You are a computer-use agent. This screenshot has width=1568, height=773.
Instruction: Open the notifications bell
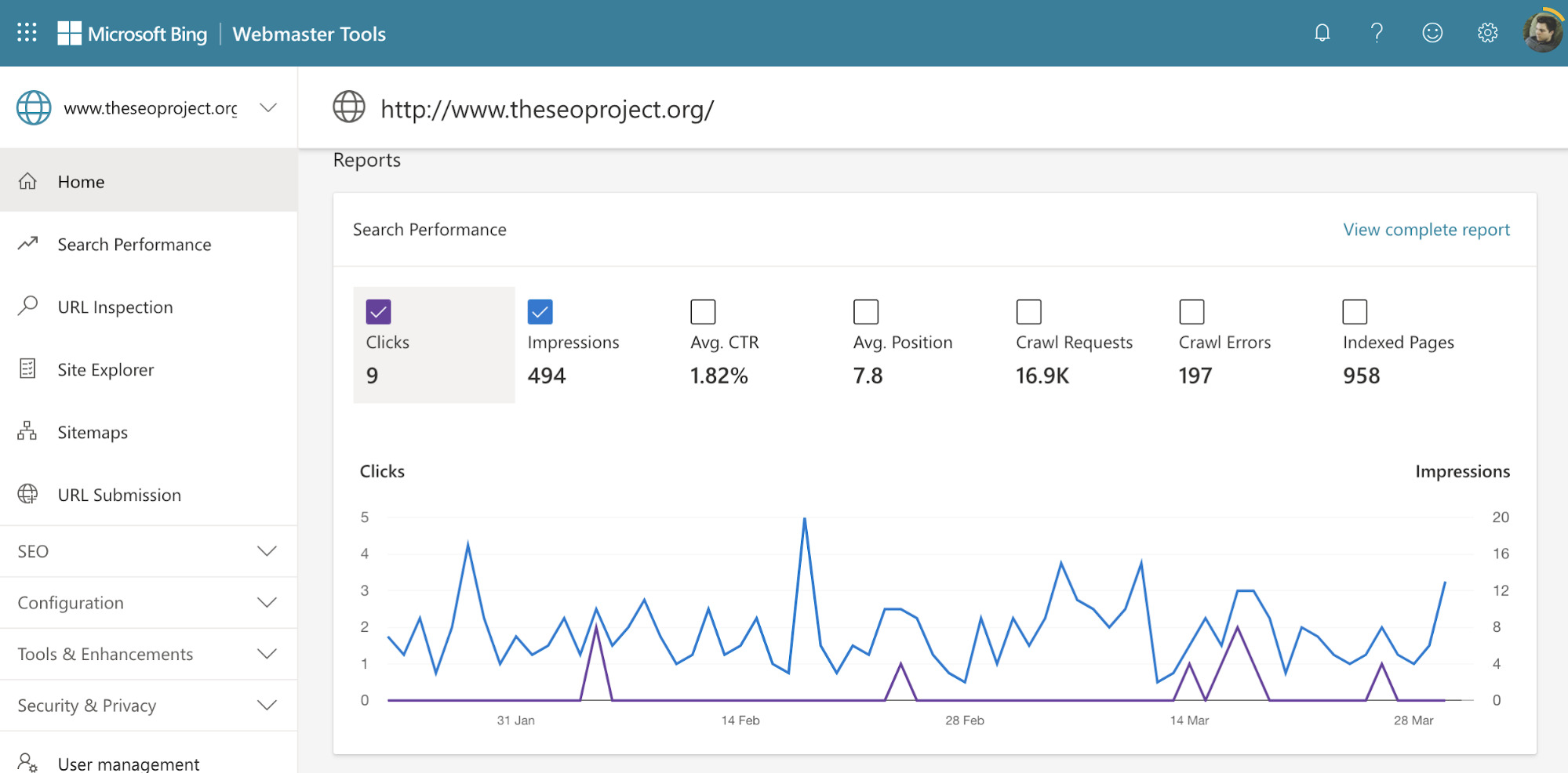(x=1322, y=32)
